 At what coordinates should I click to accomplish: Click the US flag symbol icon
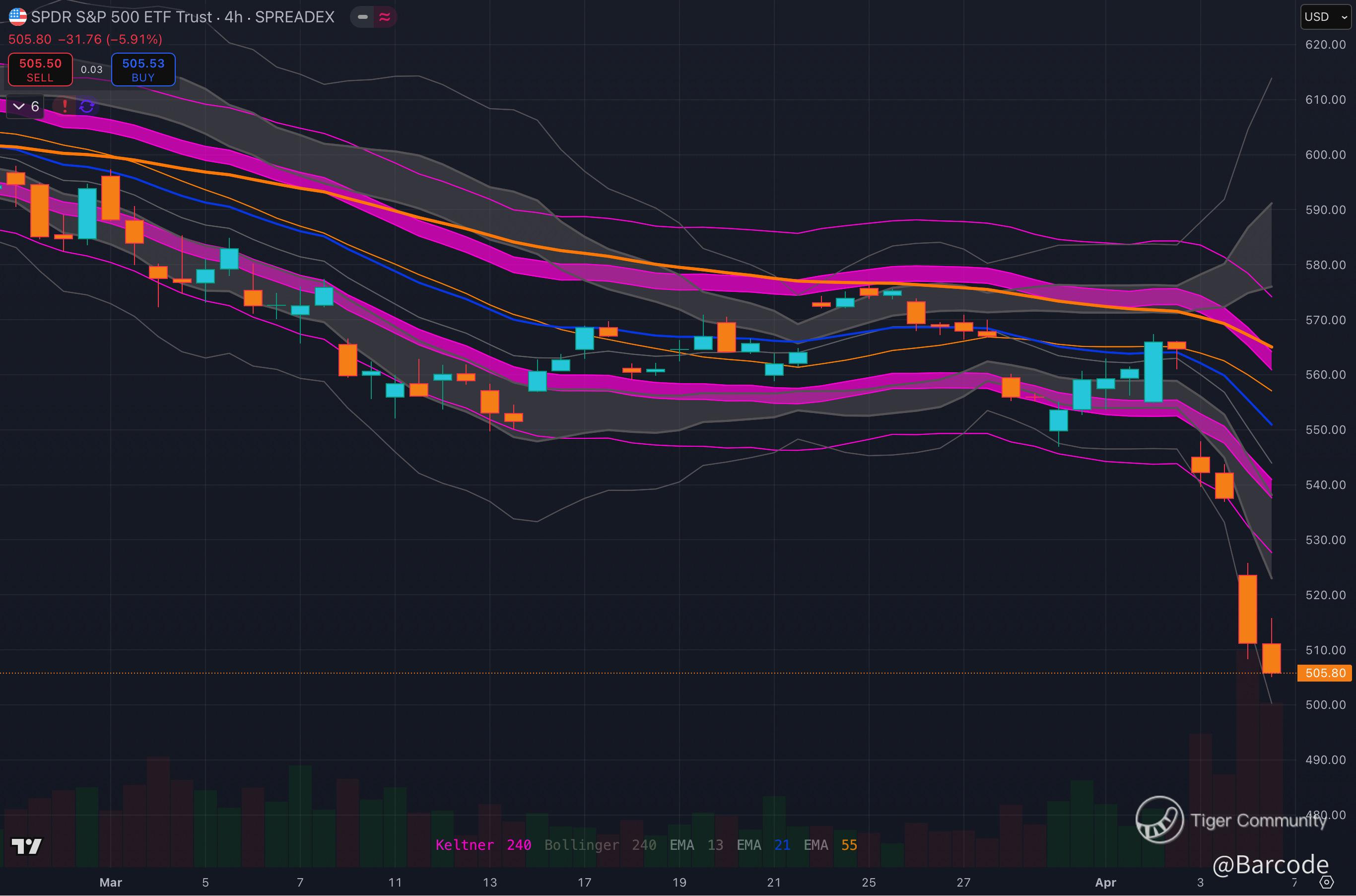[x=18, y=16]
